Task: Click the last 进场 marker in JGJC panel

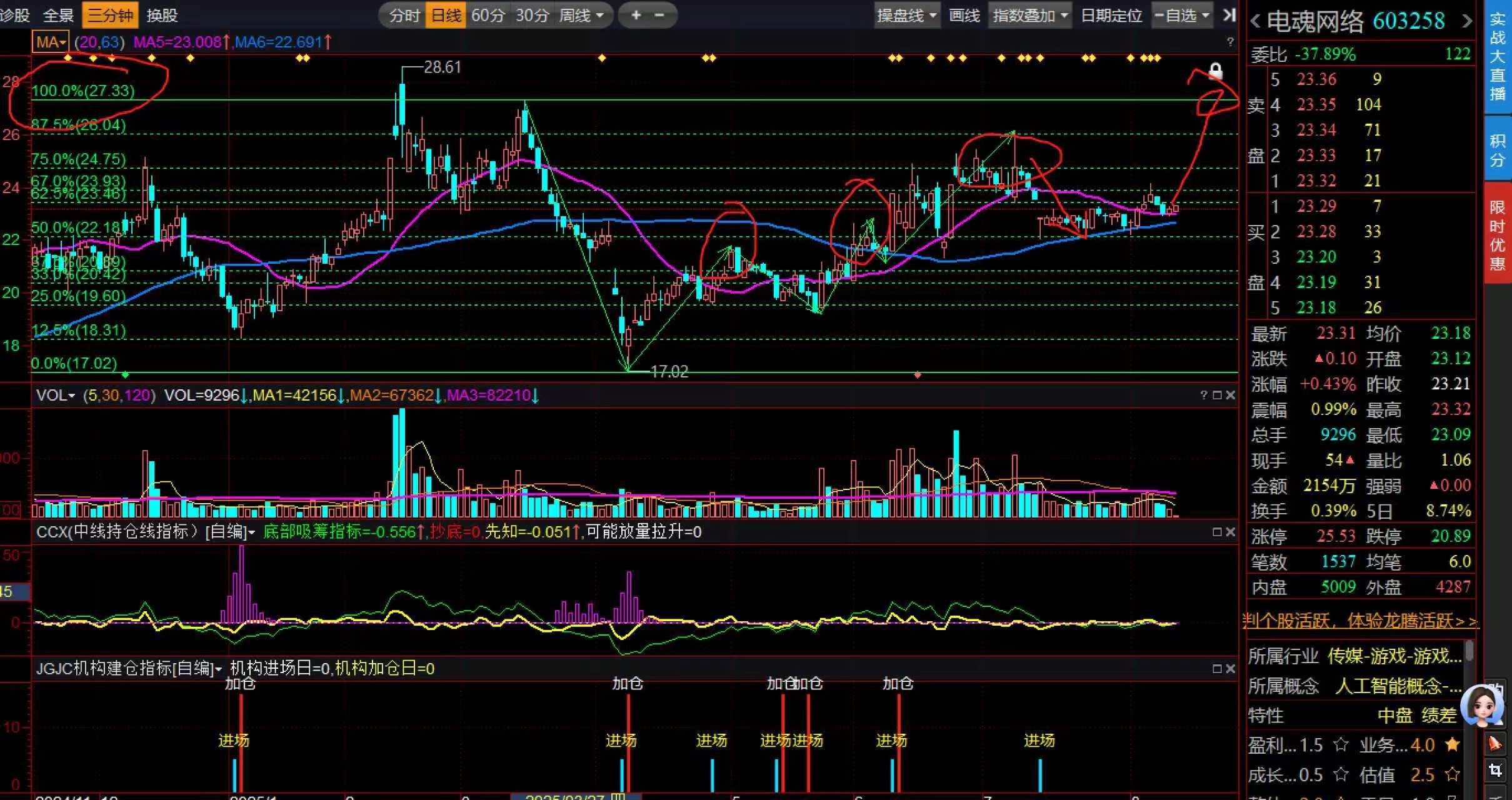Action: click(1039, 741)
